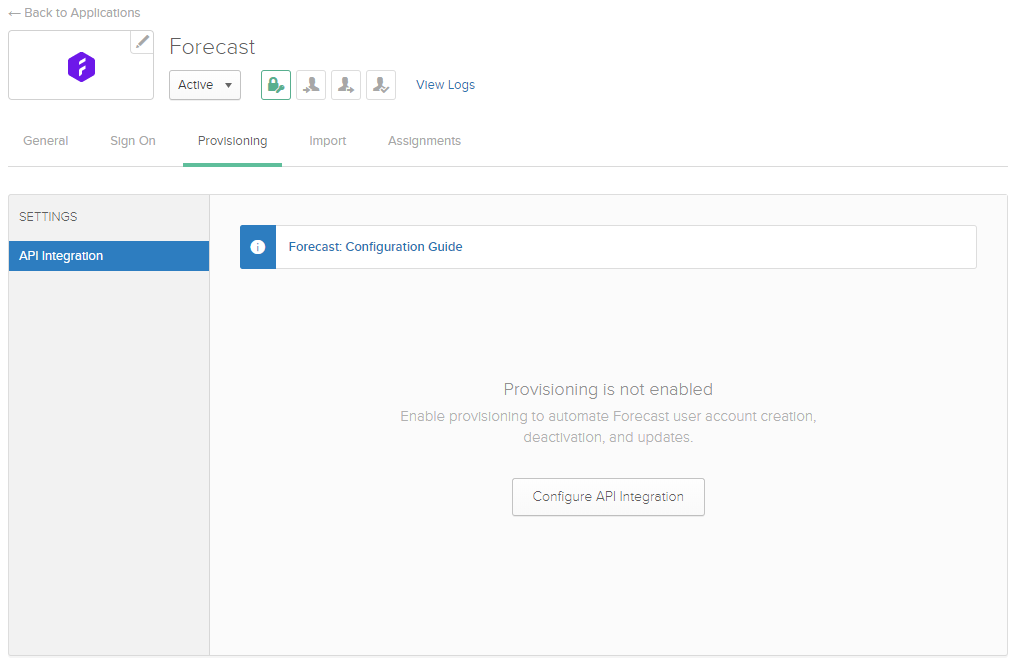Click the user with checkmark icon
This screenshot has width=1016, height=666.
click(x=381, y=85)
